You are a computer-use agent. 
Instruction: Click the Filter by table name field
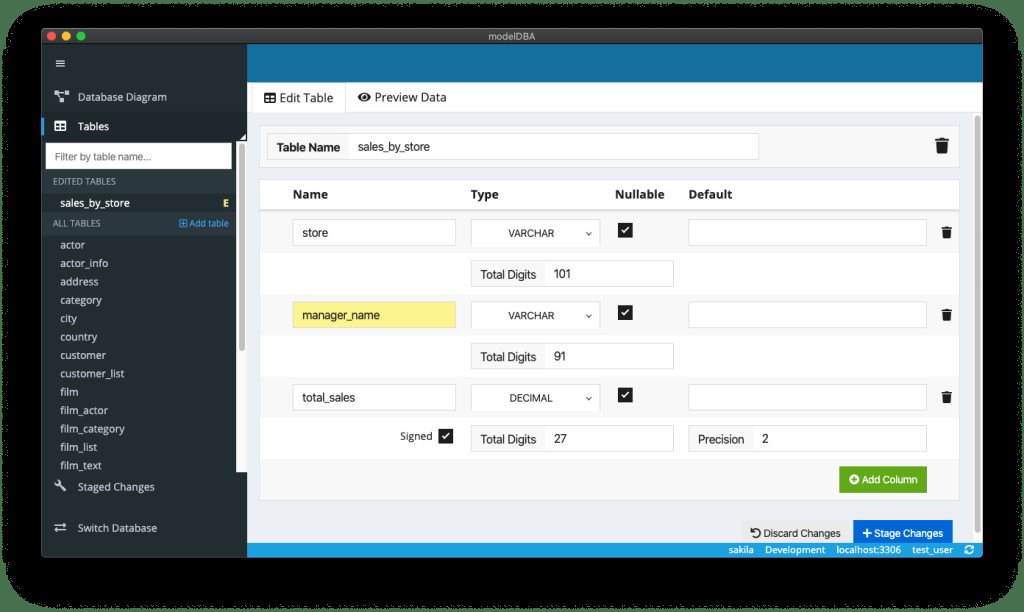click(138, 157)
